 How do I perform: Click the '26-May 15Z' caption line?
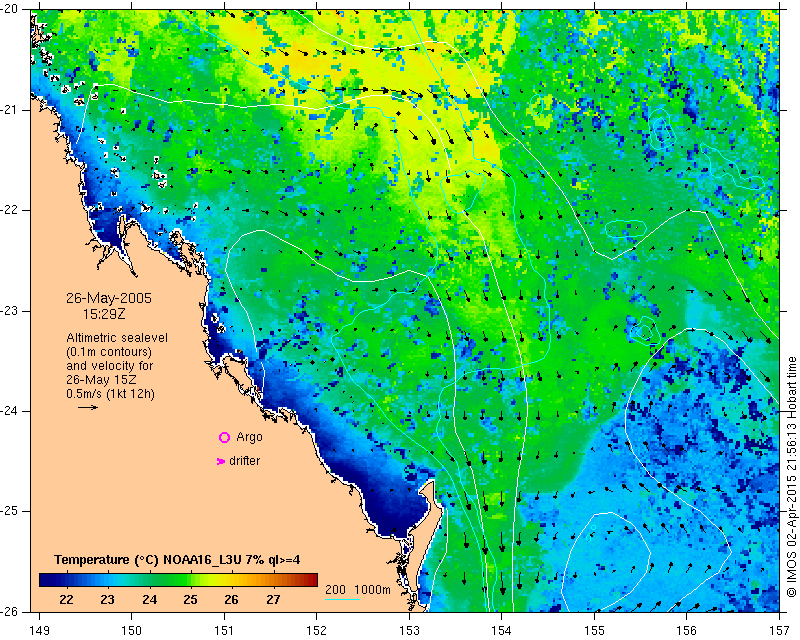coord(101,380)
